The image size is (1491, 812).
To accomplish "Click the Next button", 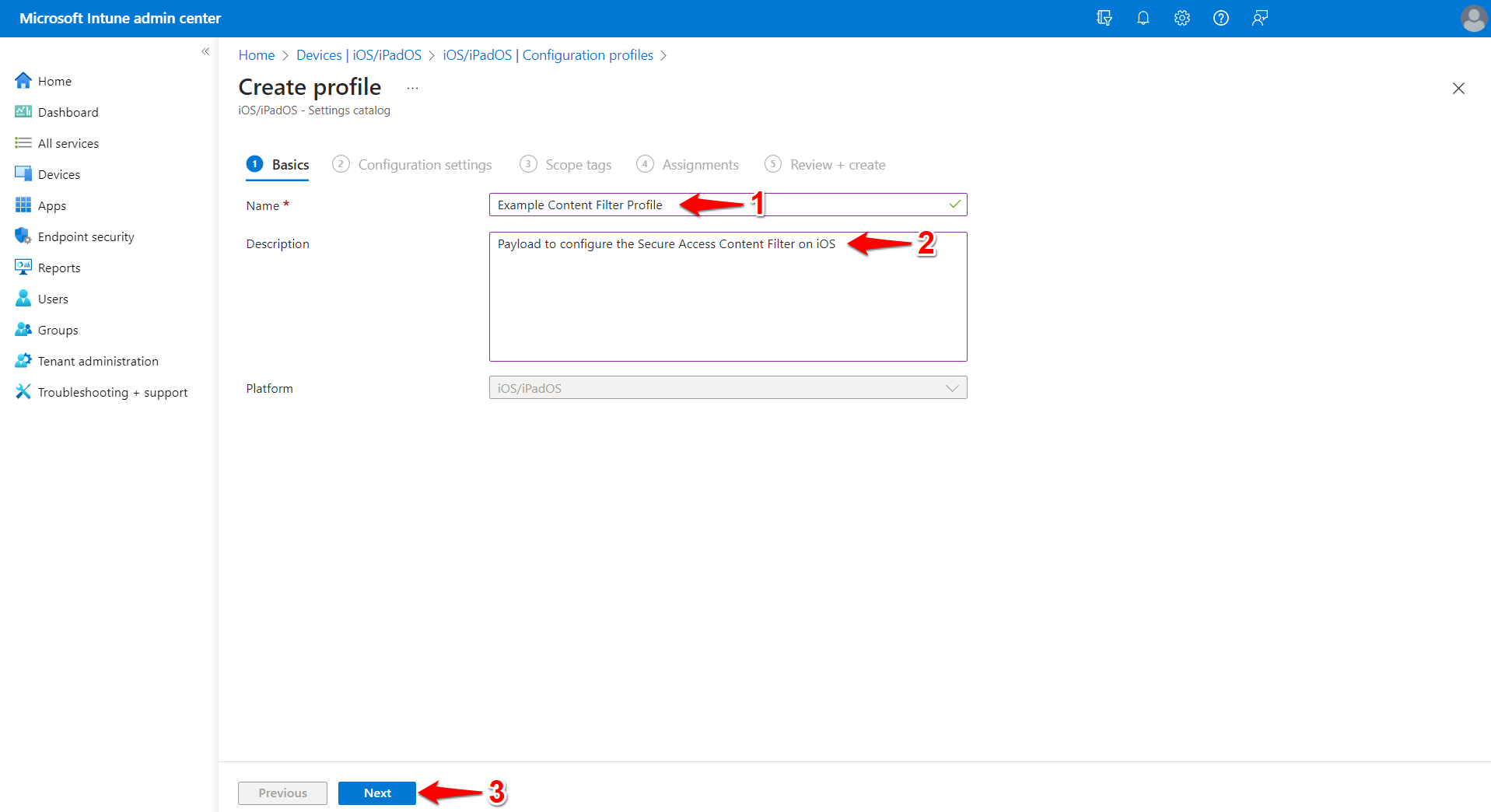I will [377, 793].
